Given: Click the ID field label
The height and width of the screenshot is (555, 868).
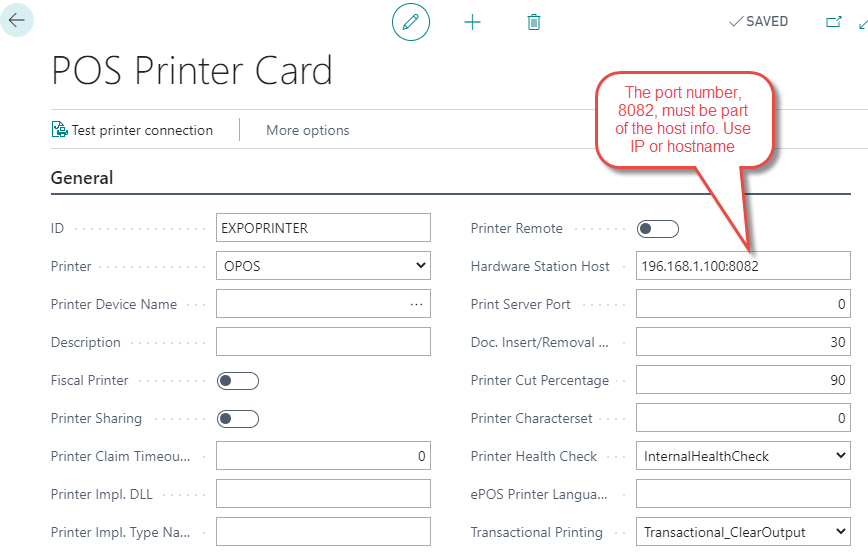Looking at the screenshot, I should point(58,229).
